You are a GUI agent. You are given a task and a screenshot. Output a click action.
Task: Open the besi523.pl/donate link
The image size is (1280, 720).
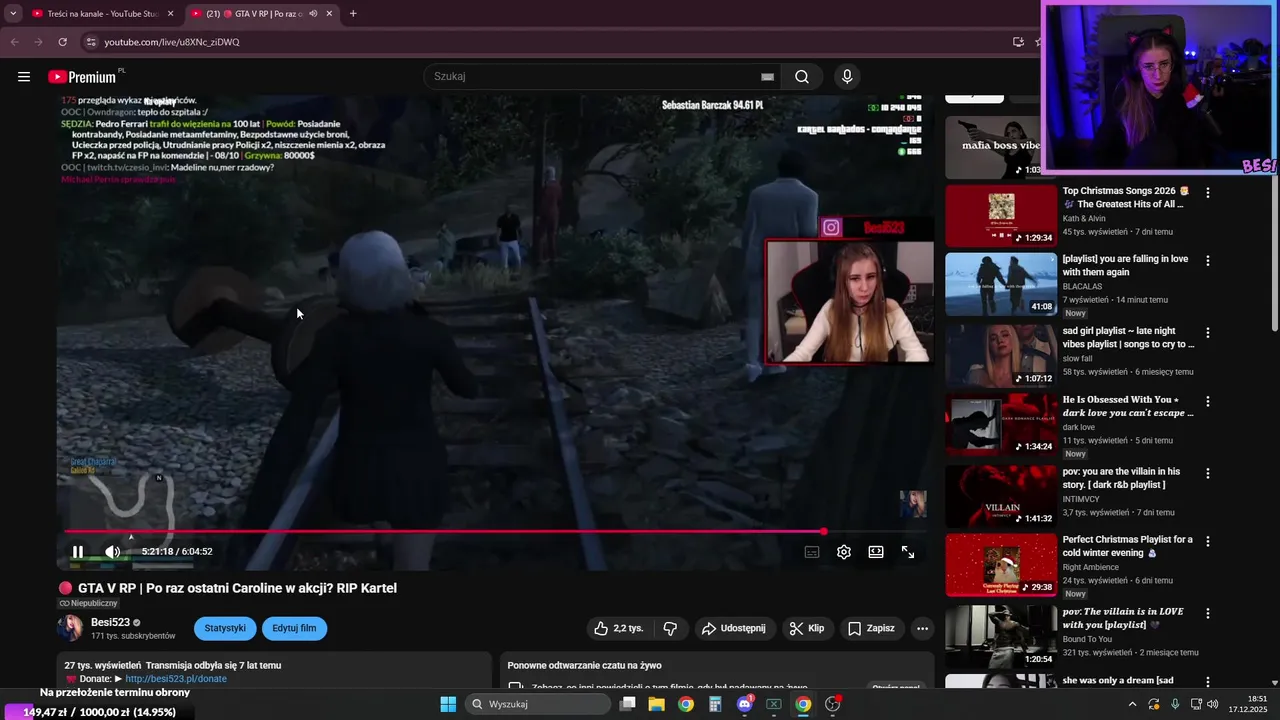176,679
